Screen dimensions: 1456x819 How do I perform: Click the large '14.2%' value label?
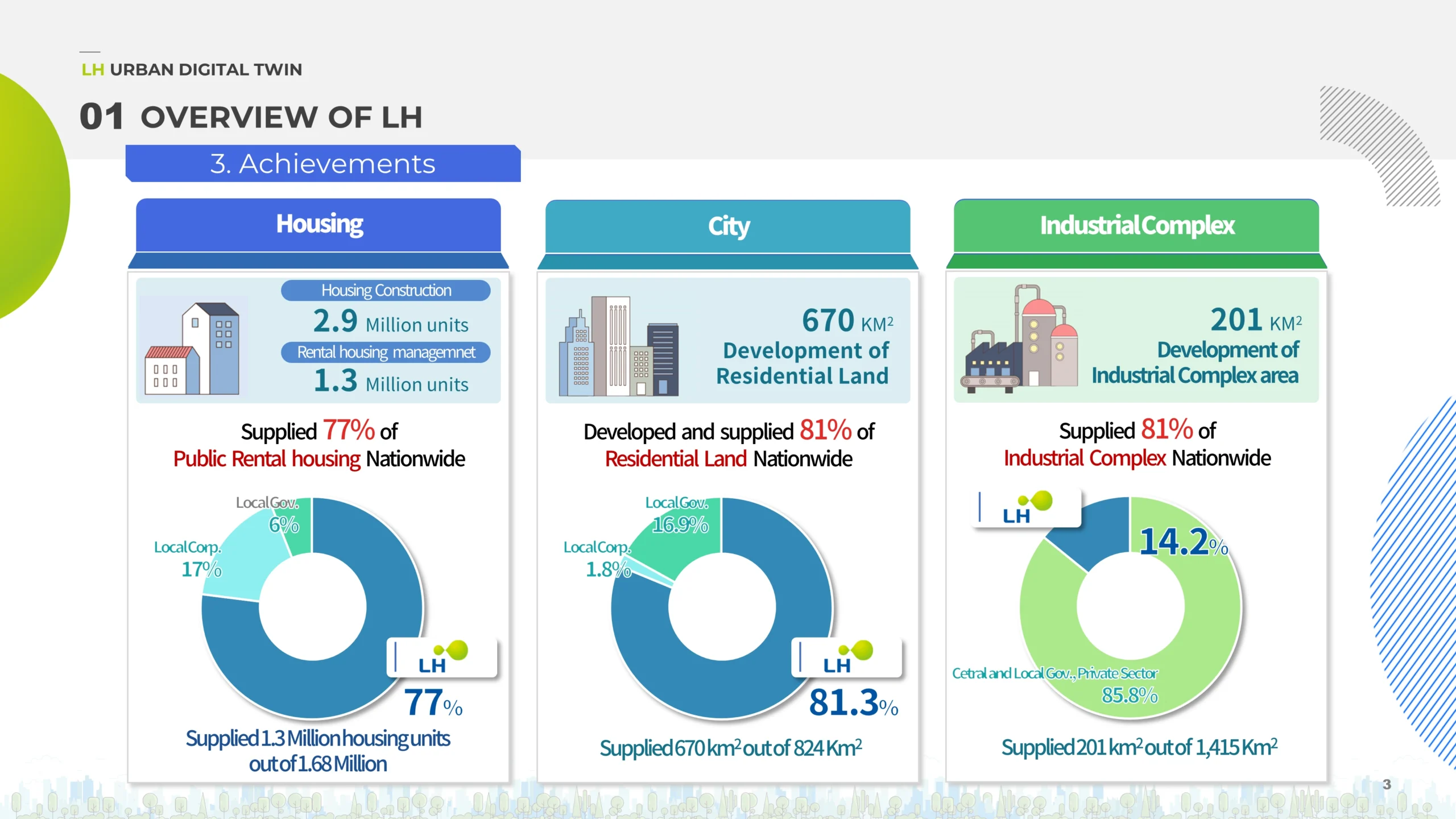(1184, 541)
